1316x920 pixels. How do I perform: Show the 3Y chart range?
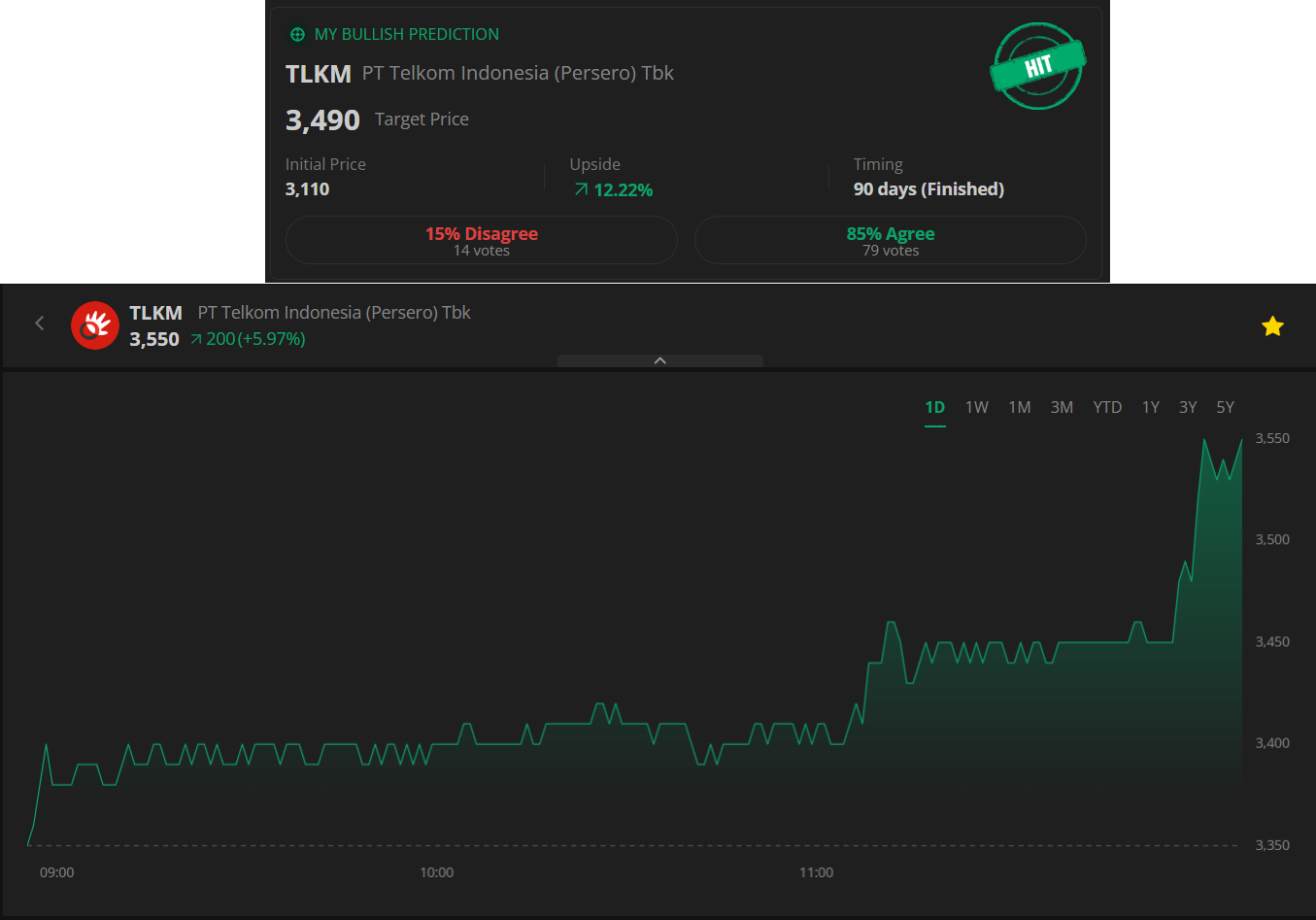(1188, 408)
